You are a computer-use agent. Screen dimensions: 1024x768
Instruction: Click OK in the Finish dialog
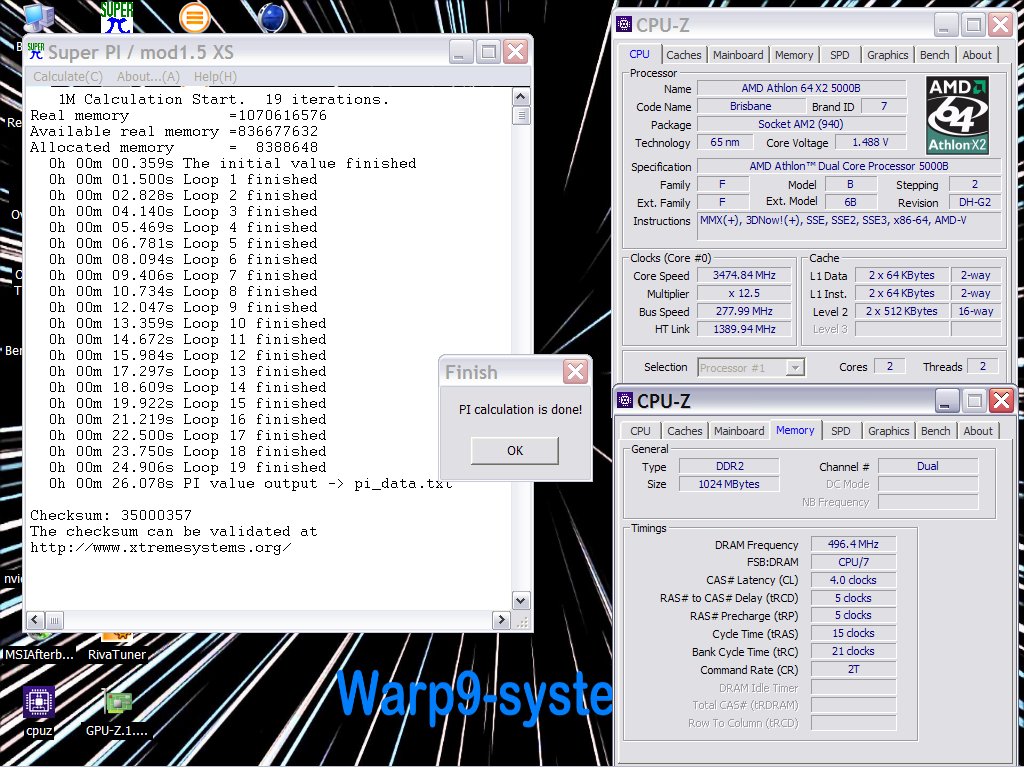coord(515,451)
